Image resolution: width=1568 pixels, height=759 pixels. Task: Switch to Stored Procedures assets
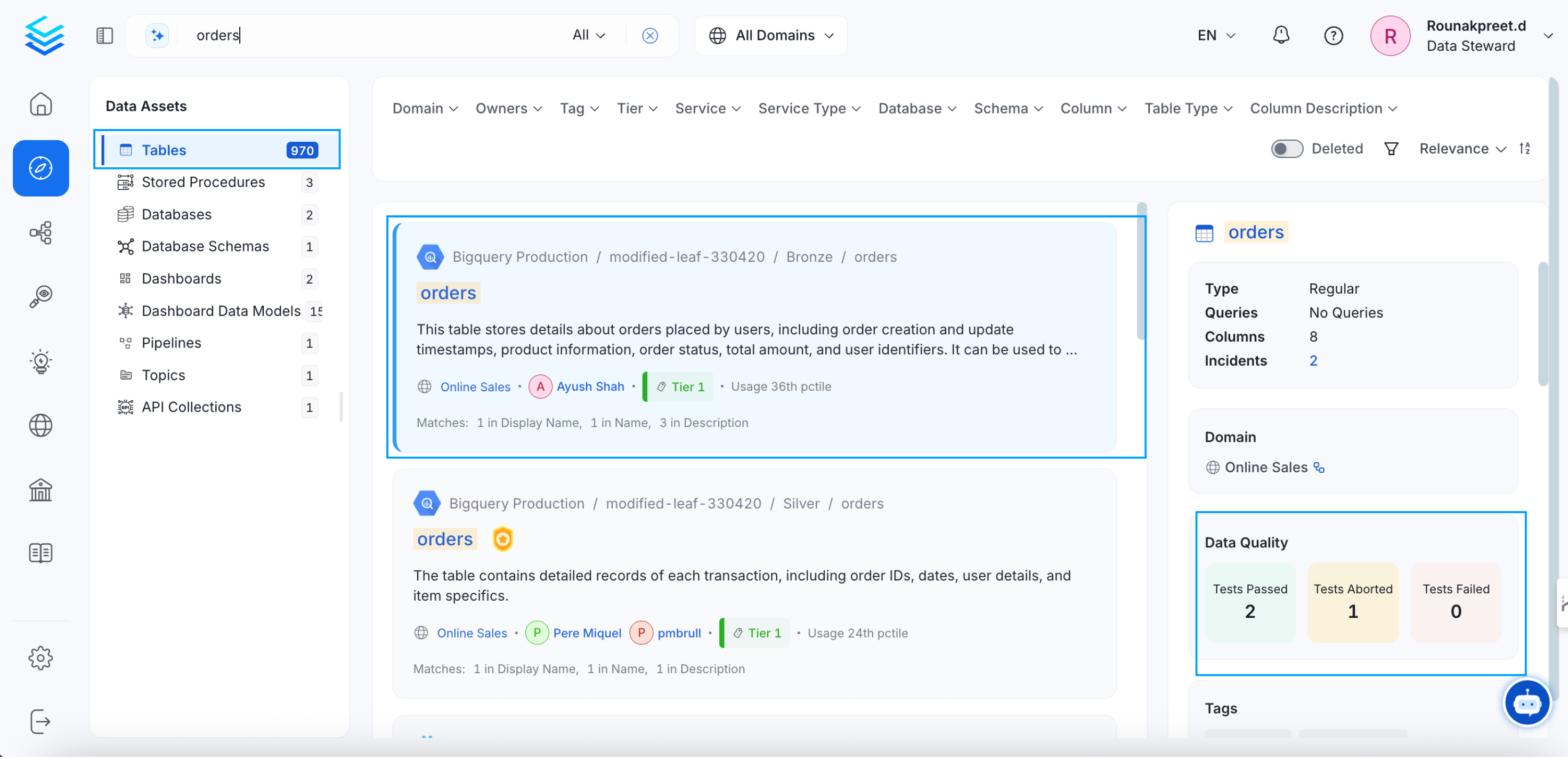pos(202,182)
